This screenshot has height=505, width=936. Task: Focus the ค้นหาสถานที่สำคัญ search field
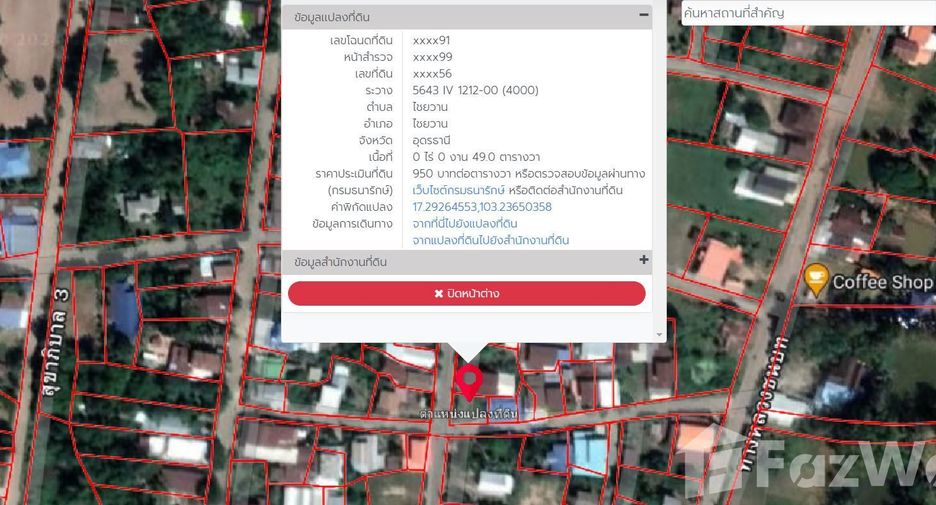tap(808, 13)
